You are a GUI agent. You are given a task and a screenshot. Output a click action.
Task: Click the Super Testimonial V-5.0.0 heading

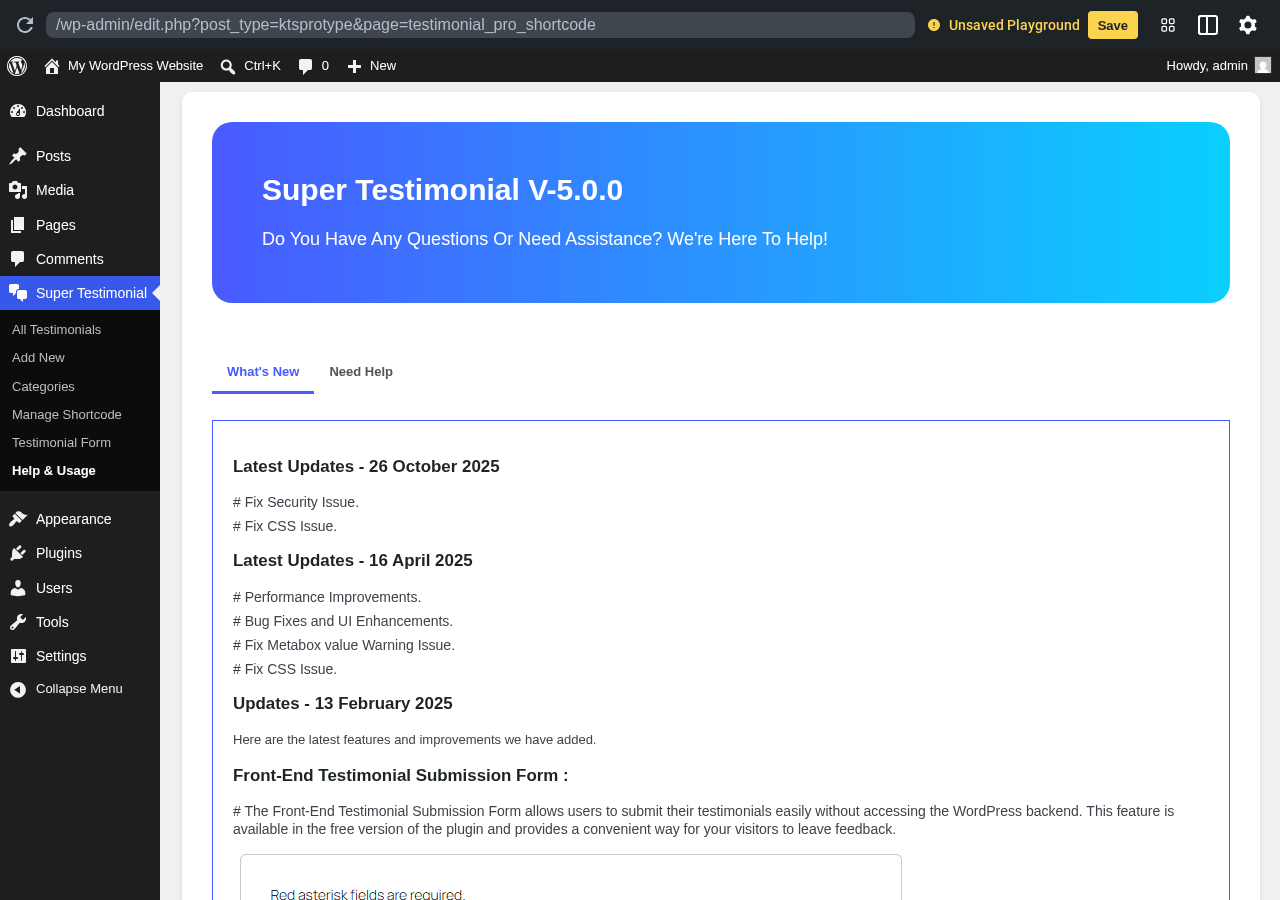(x=442, y=190)
